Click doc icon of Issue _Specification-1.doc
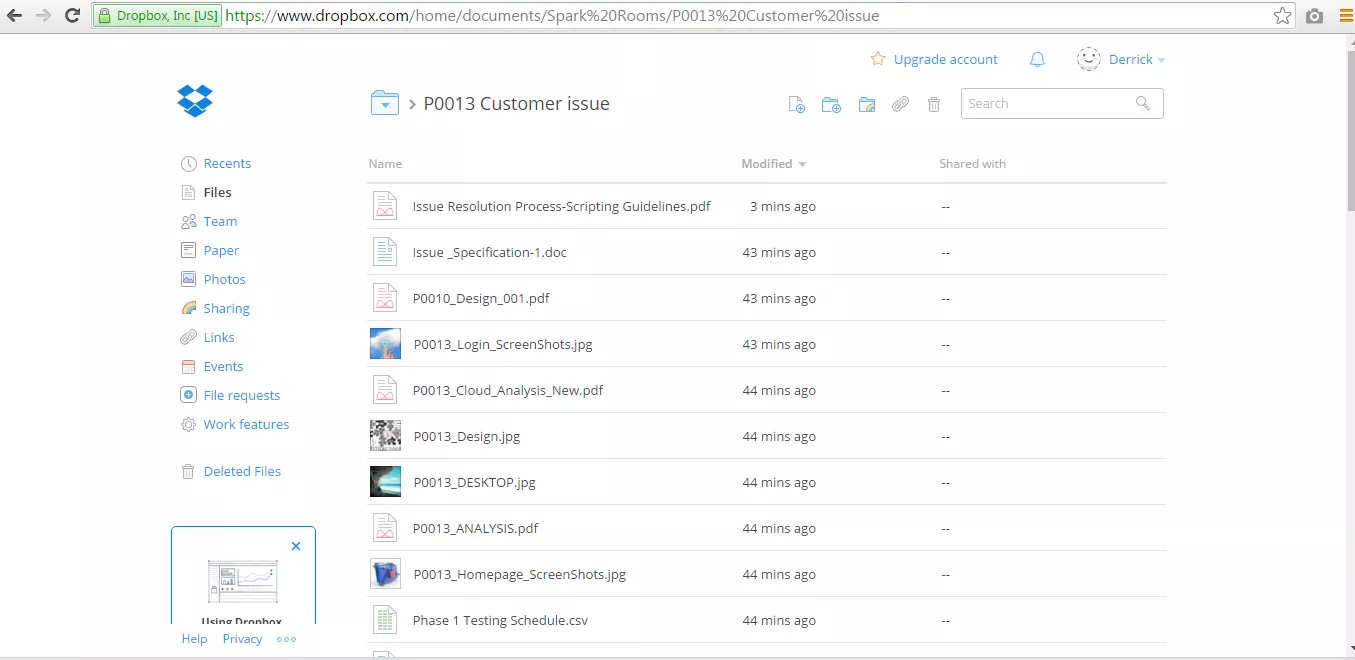This screenshot has width=1355, height=660. (385, 252)
